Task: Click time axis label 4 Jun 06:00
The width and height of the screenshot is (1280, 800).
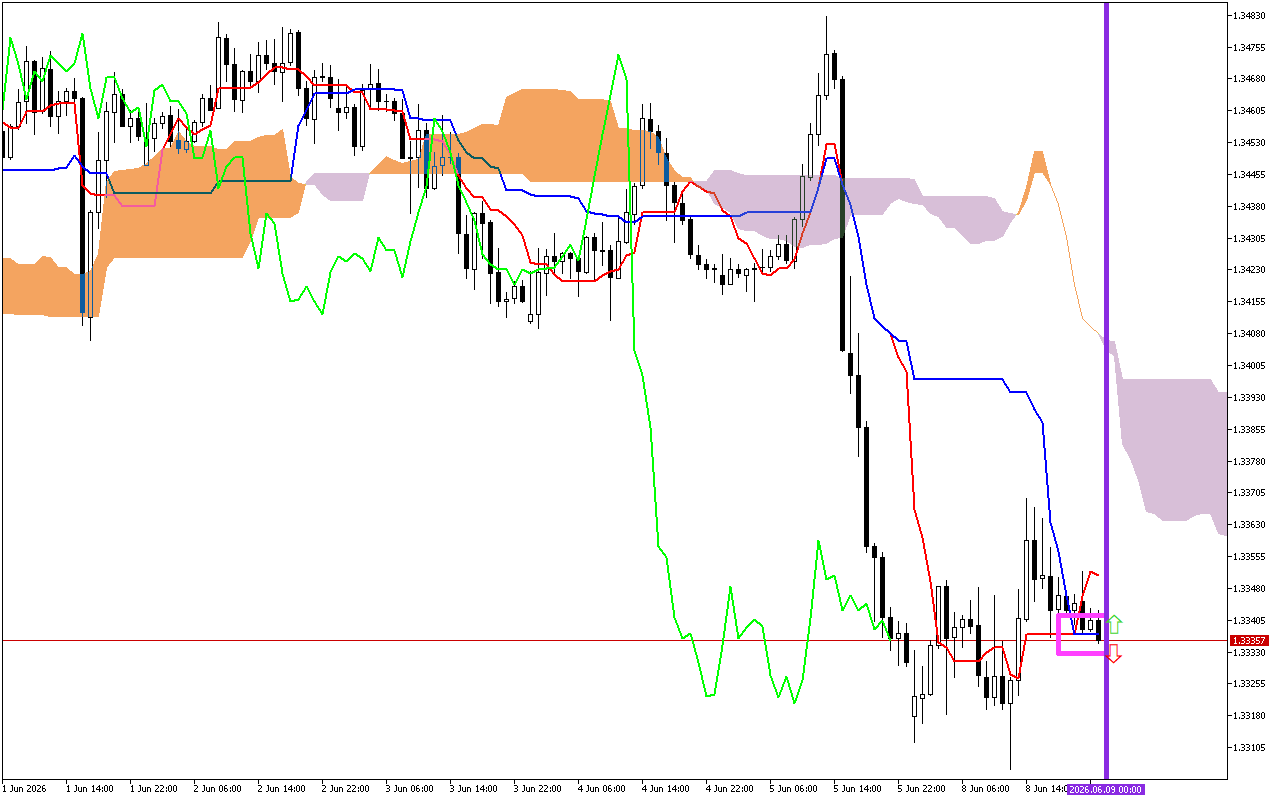Action: [602, 789]
